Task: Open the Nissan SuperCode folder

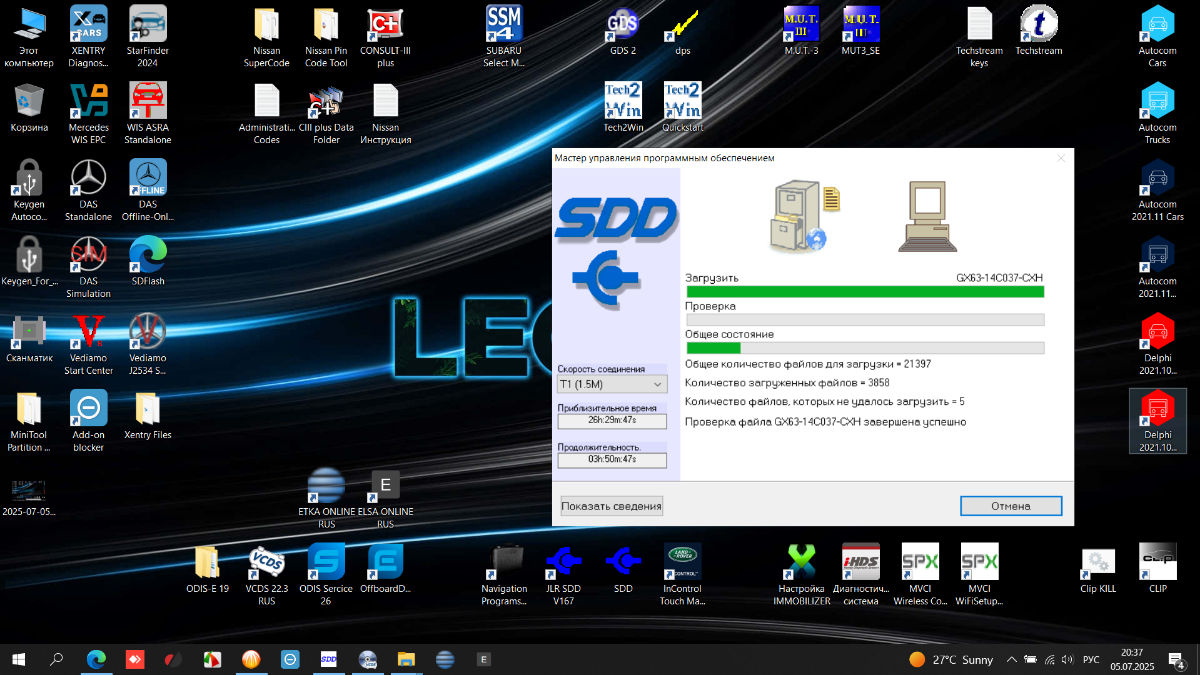Action: click(266, 35)
